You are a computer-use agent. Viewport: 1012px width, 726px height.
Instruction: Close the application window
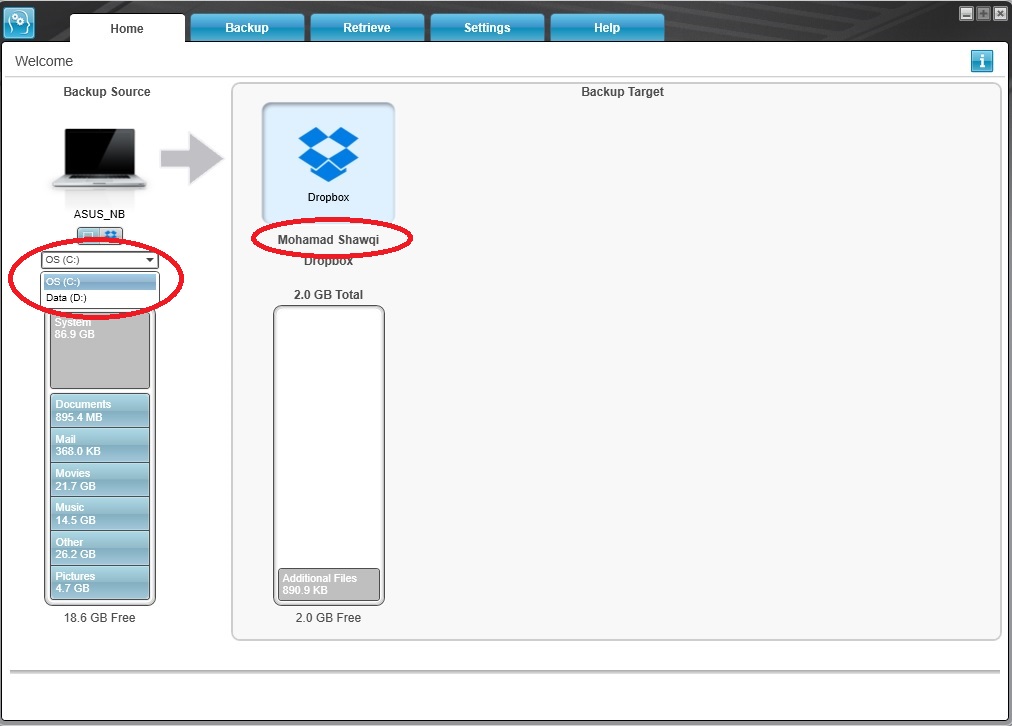(1000, 14)
